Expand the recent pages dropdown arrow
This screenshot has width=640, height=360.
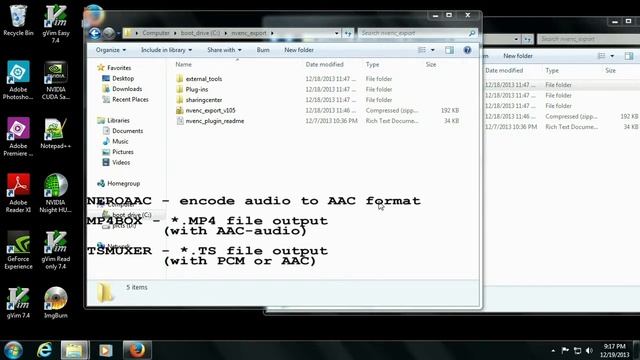pos(118,33)
